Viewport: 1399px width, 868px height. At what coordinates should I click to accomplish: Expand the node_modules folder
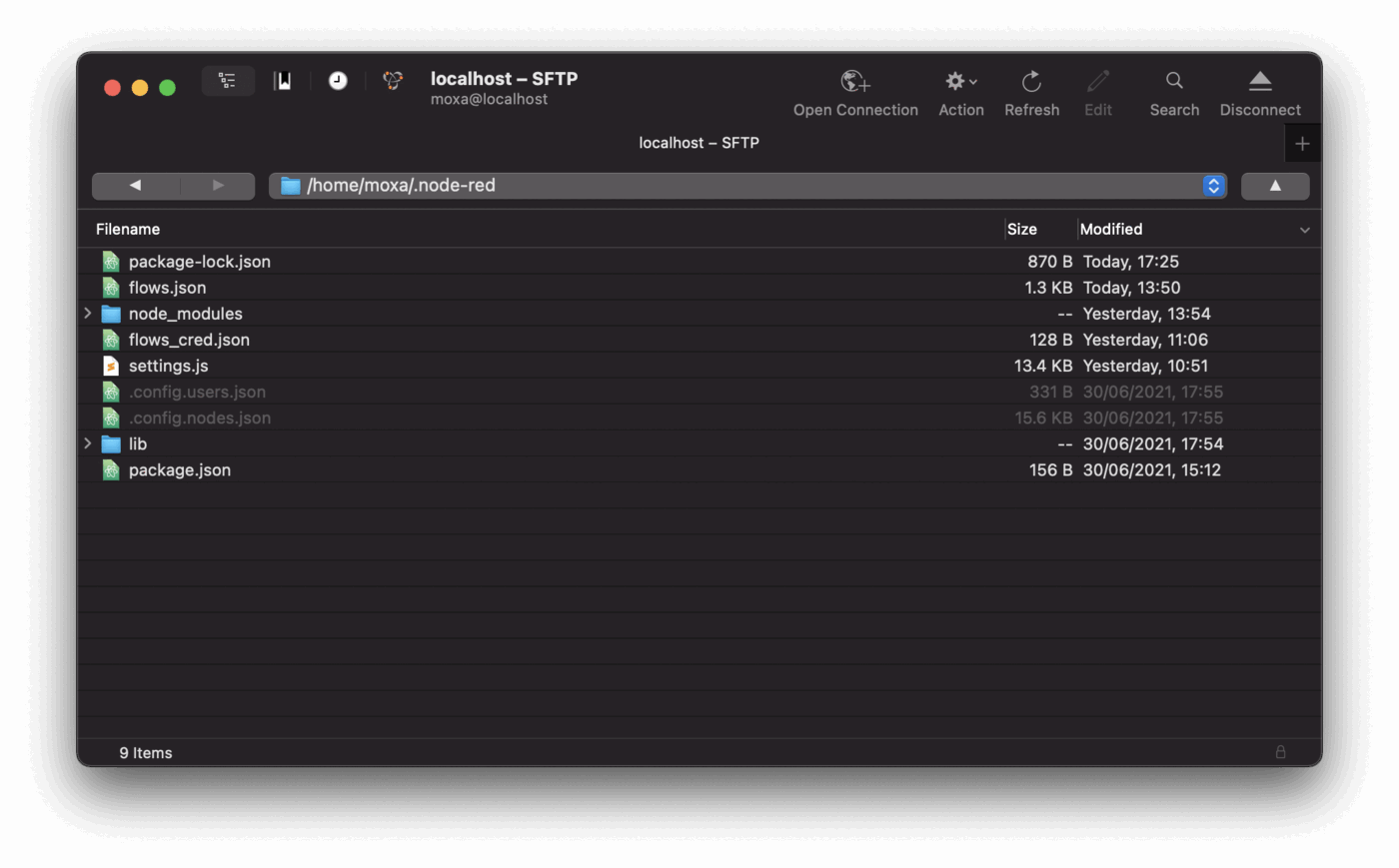tap(88, 314)
